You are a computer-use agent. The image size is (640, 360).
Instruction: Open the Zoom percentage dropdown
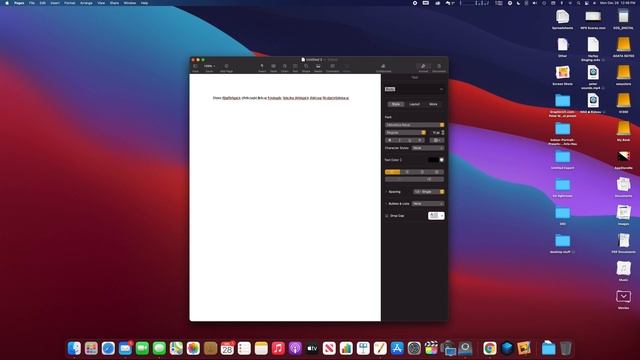(209, 67)
